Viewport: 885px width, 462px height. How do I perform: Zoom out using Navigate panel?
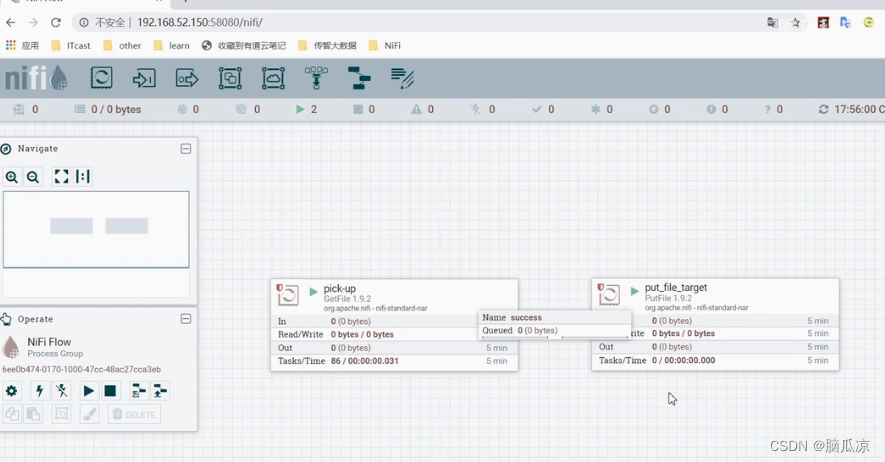point(33,177)
